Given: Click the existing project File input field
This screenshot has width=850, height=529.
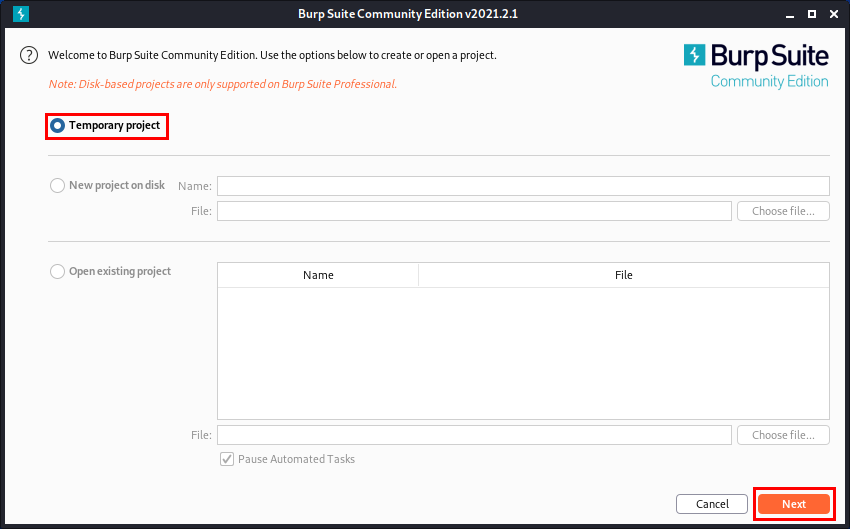Looking at the screenshot, I should pyautogui.click(x=474, y=435).
